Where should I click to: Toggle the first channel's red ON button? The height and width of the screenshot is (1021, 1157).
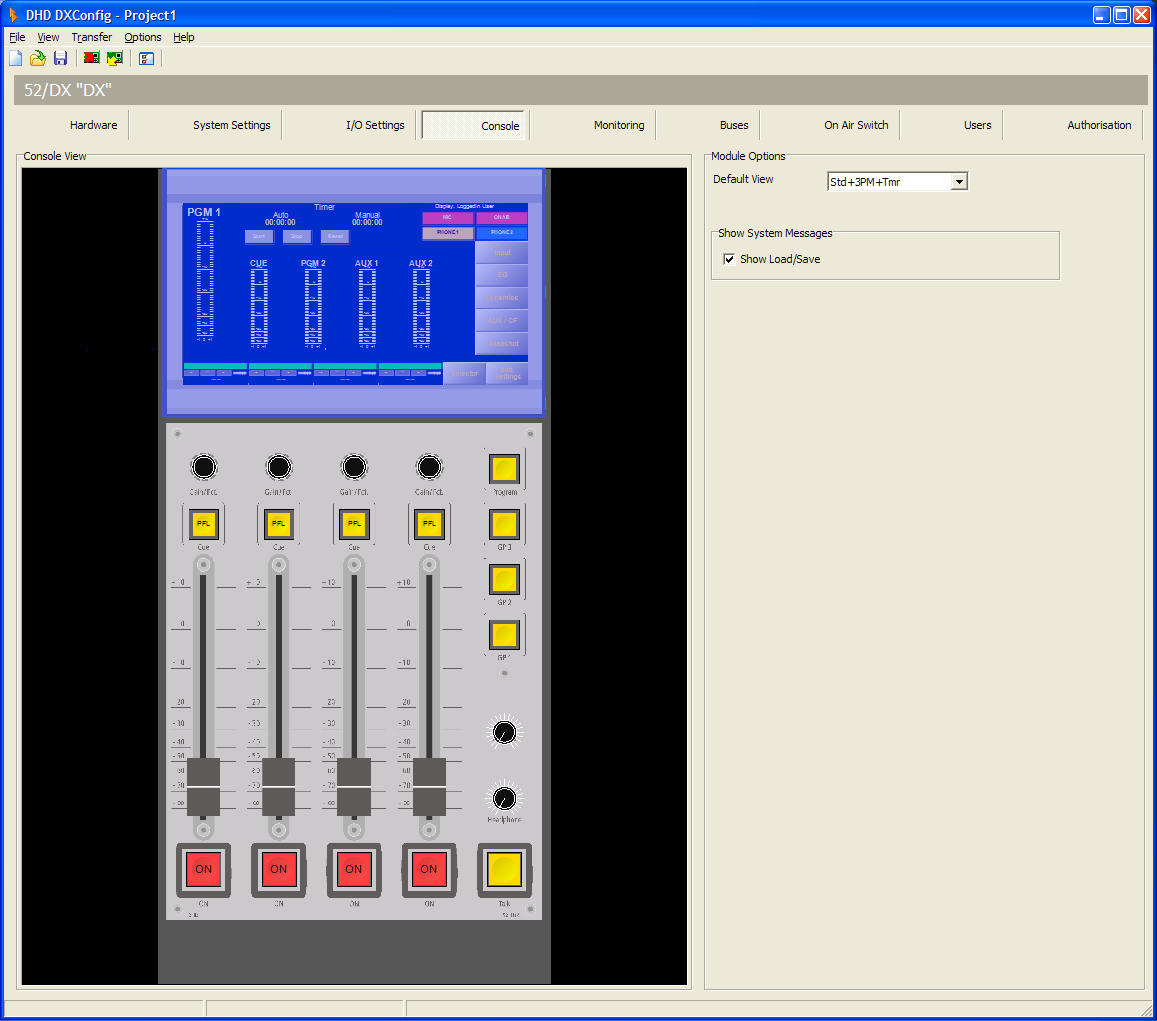click(x=204, y=869)
